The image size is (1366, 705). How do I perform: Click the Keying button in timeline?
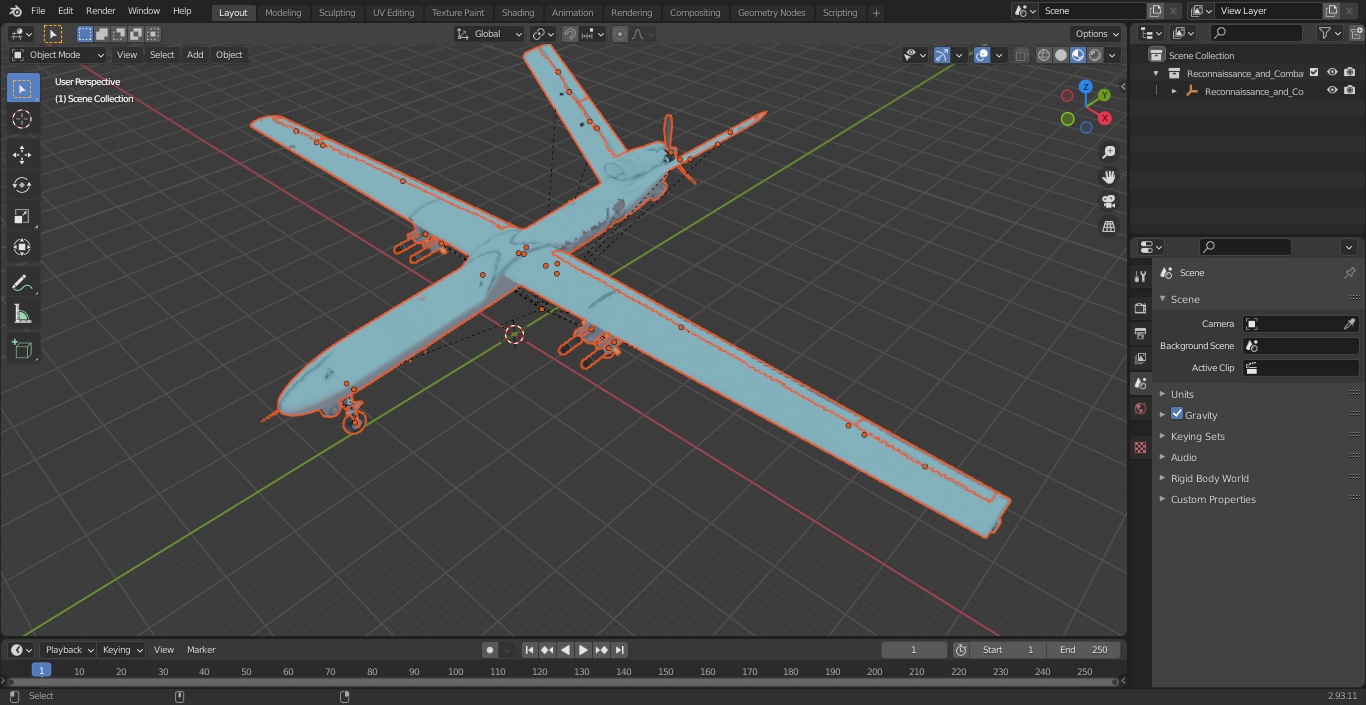click(x=122, y=650)
